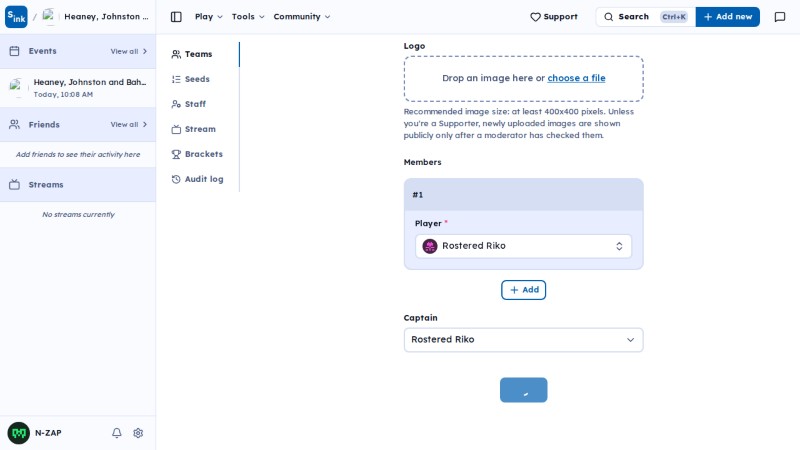Open the tournament logo thumbnail in breadcrumb
The height and width of the screenshot is (450, 800).
click(x=49, y=17)
